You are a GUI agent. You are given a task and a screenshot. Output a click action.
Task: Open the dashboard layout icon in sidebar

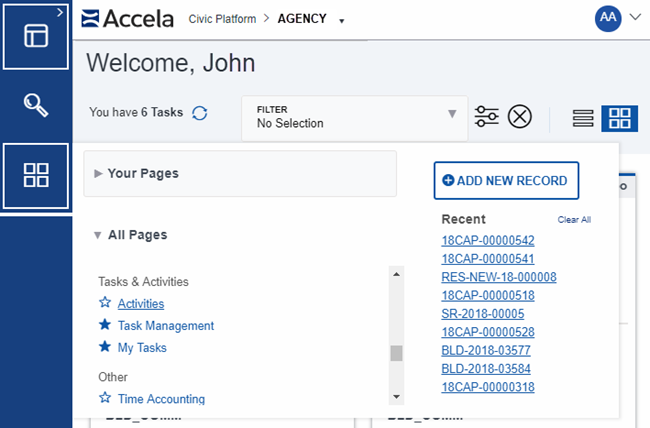[x=36, y=35]
